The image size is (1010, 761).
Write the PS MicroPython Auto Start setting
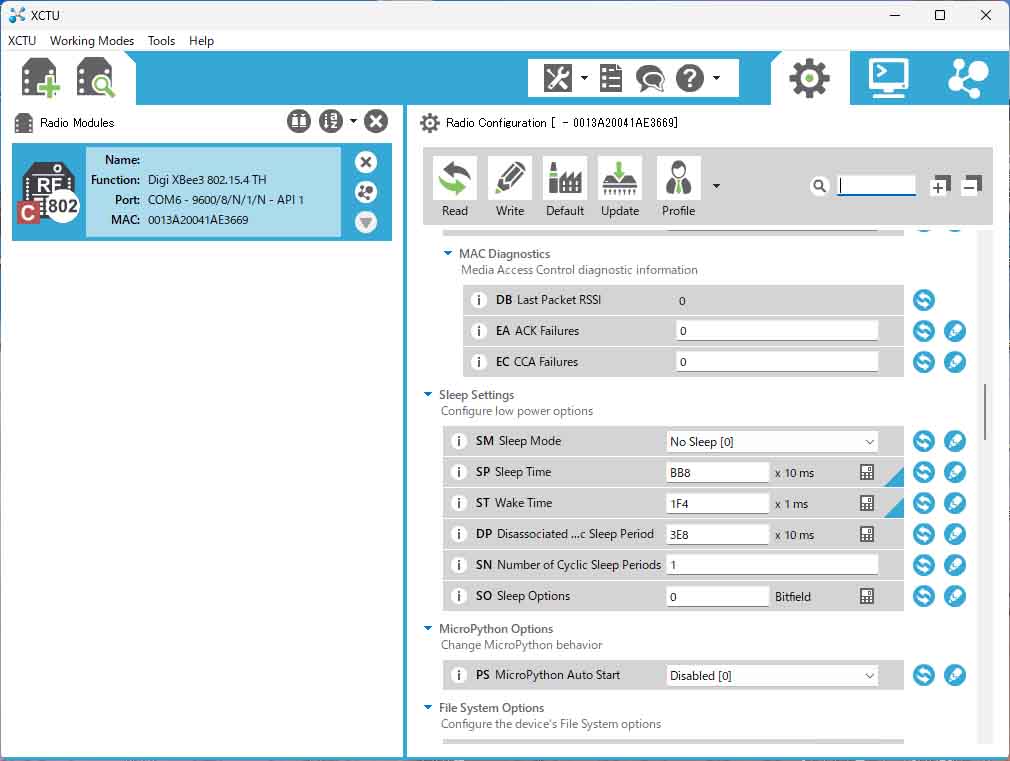point(955,675)
